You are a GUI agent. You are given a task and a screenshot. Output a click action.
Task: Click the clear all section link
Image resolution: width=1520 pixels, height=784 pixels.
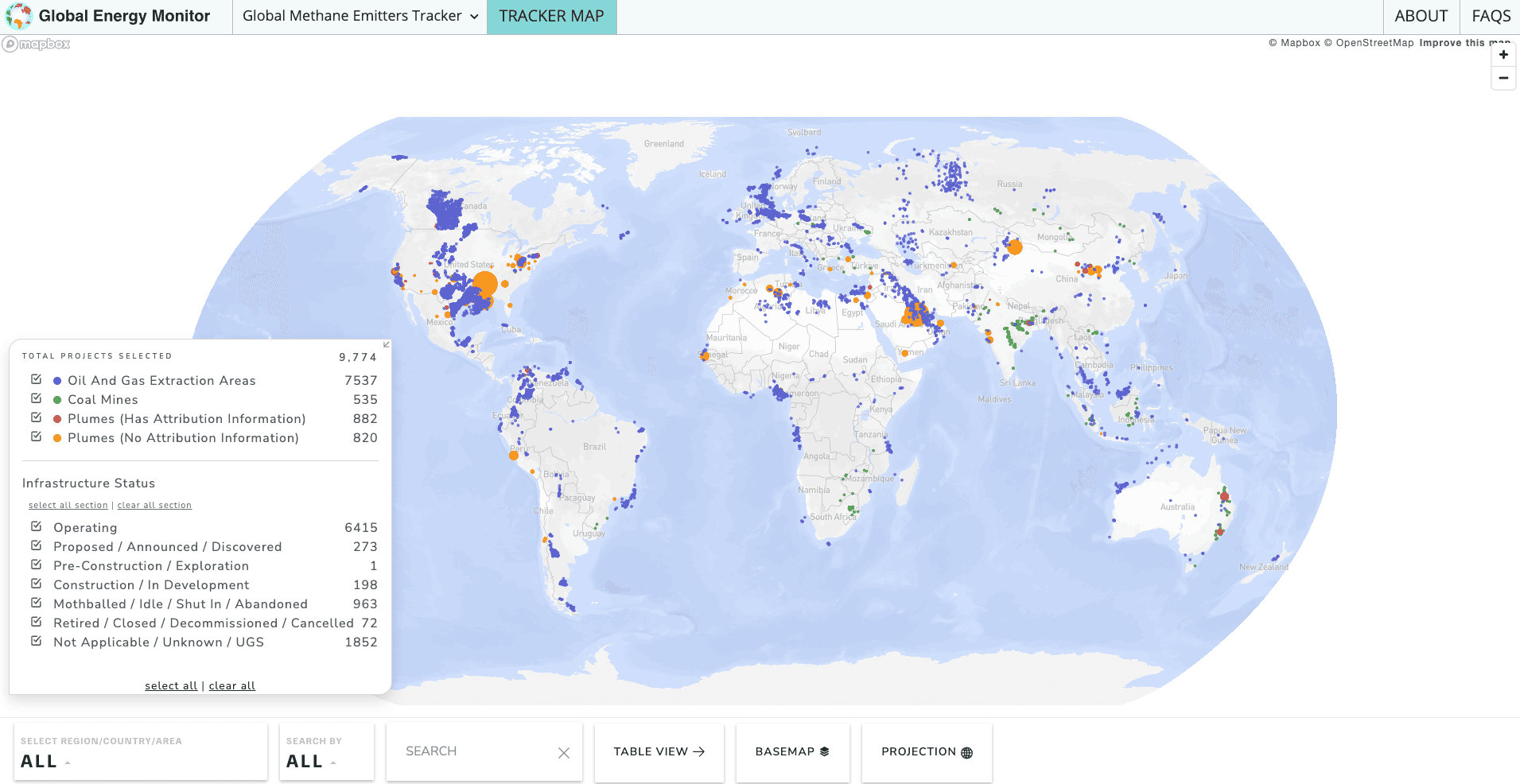[154, 506]
